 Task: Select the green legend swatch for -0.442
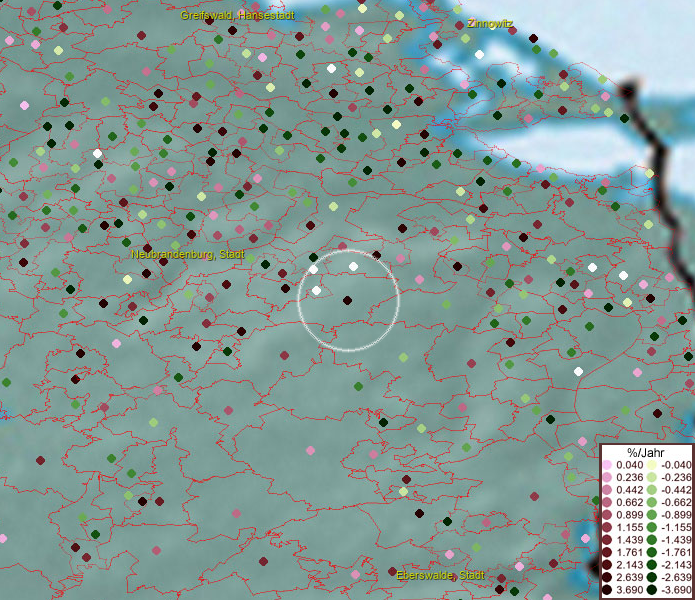(x=652, y=490)
